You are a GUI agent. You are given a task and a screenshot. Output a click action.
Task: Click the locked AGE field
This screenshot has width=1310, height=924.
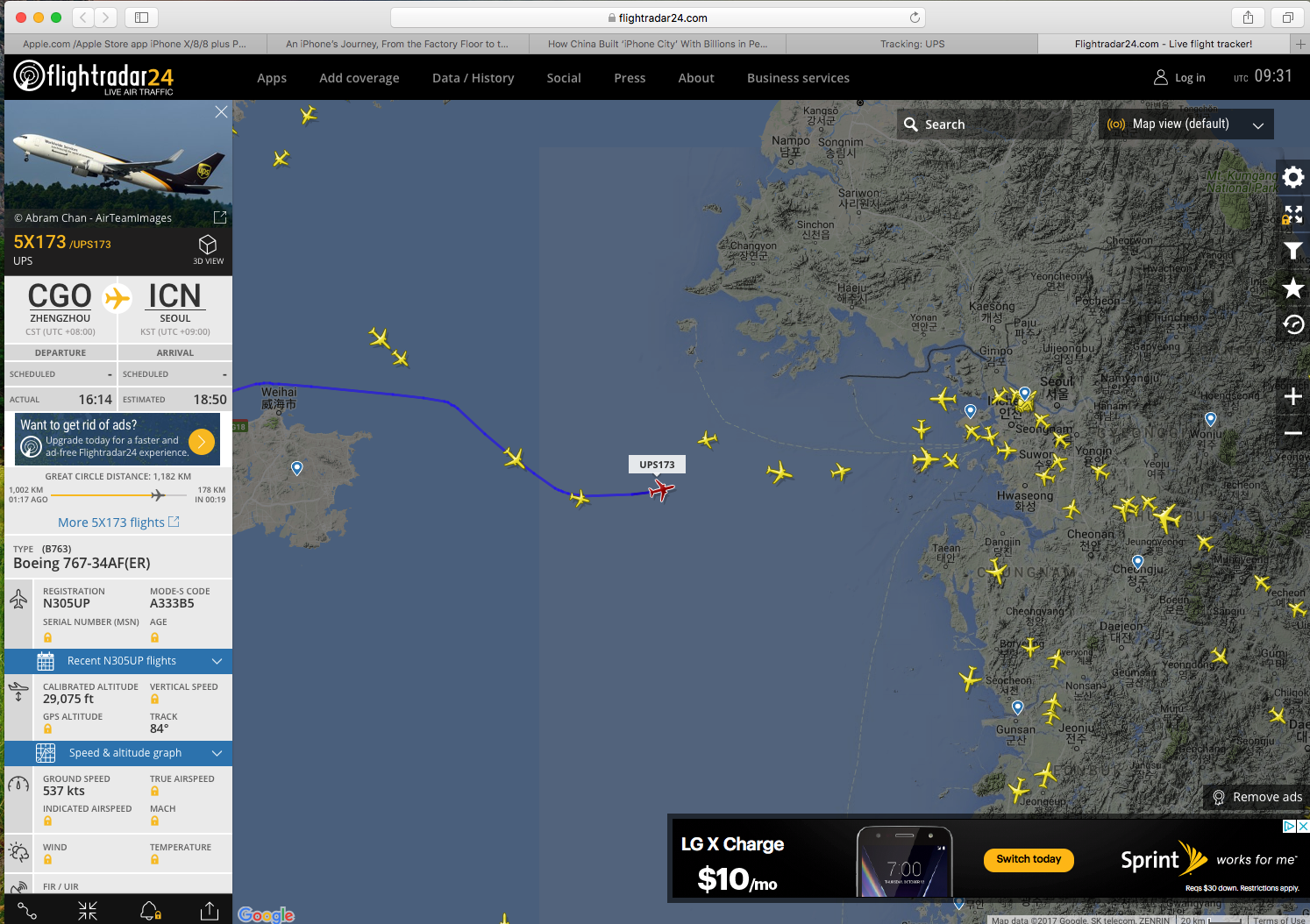pos(154,637)
